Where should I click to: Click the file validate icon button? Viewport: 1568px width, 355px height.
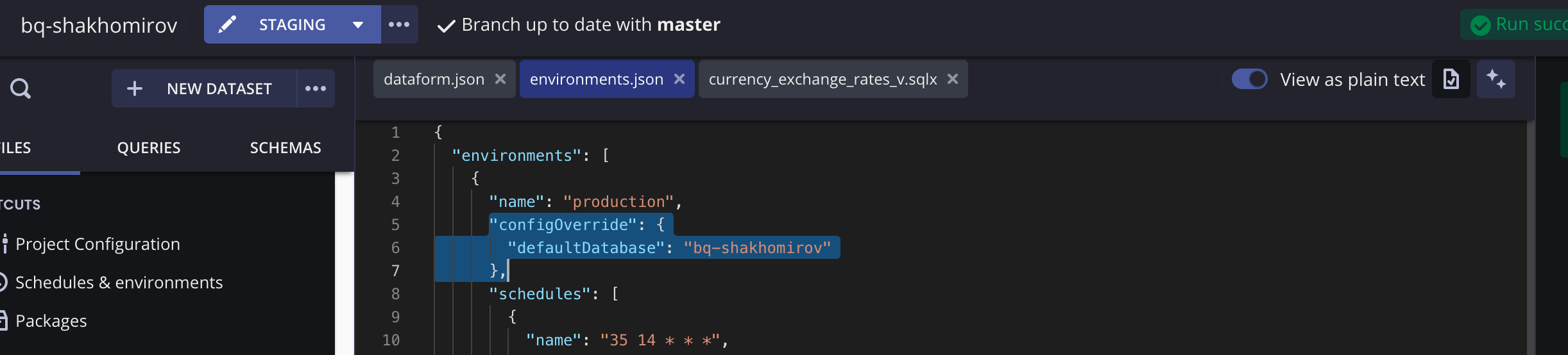(1451, 79)
